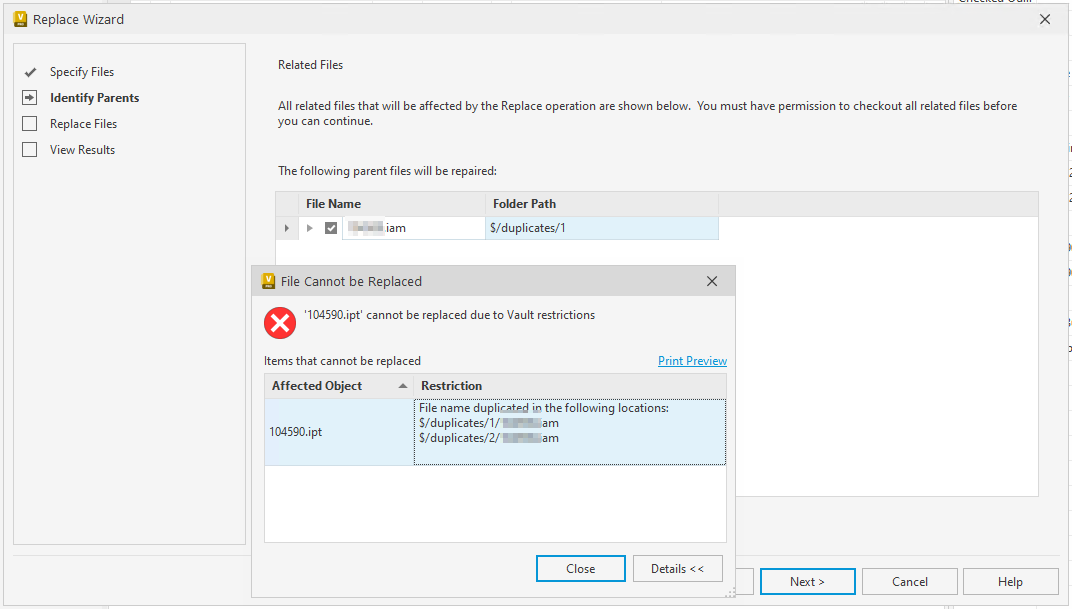Open Print Preview of restricted items

[692, 360]
